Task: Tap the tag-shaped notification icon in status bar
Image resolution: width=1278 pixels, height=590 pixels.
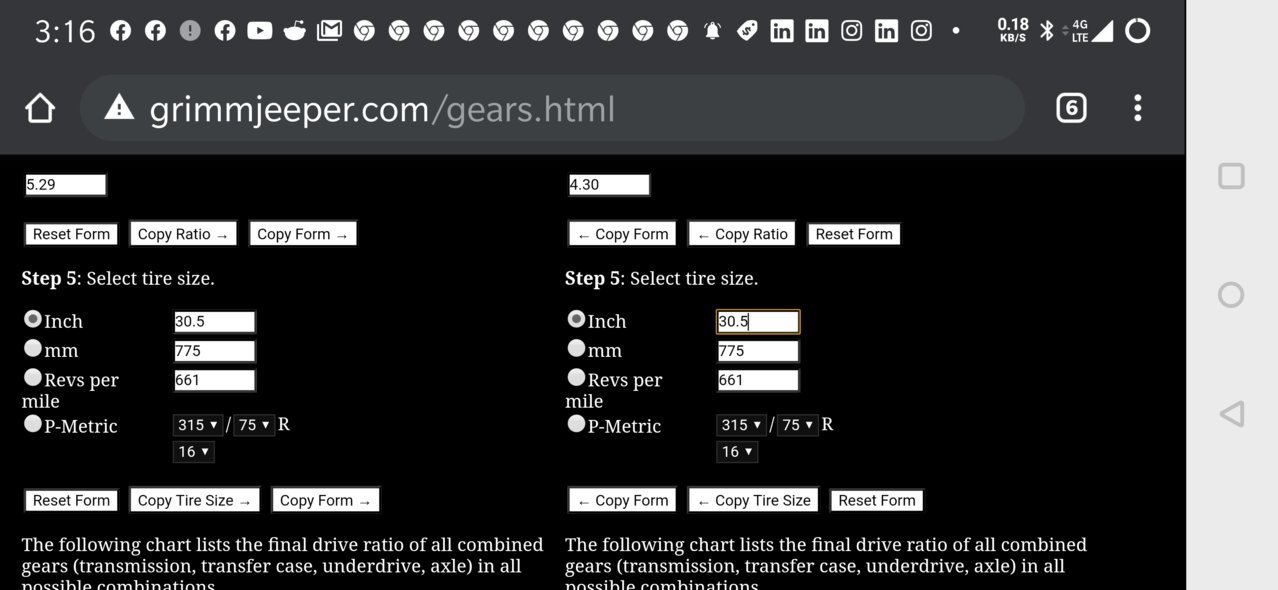Action: click(x=747, y=31)
